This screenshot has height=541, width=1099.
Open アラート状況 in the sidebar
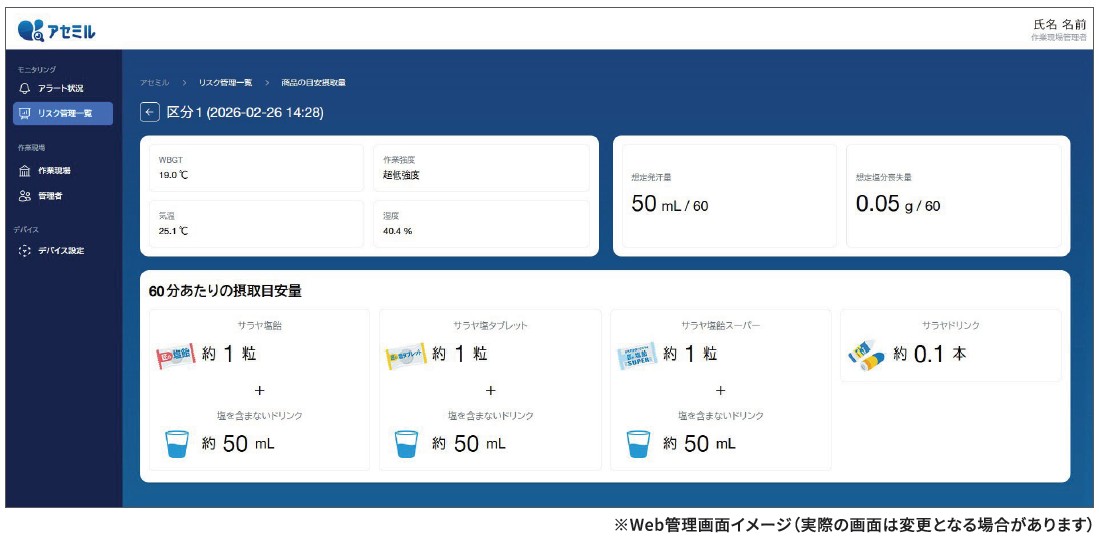click(60, 88)
